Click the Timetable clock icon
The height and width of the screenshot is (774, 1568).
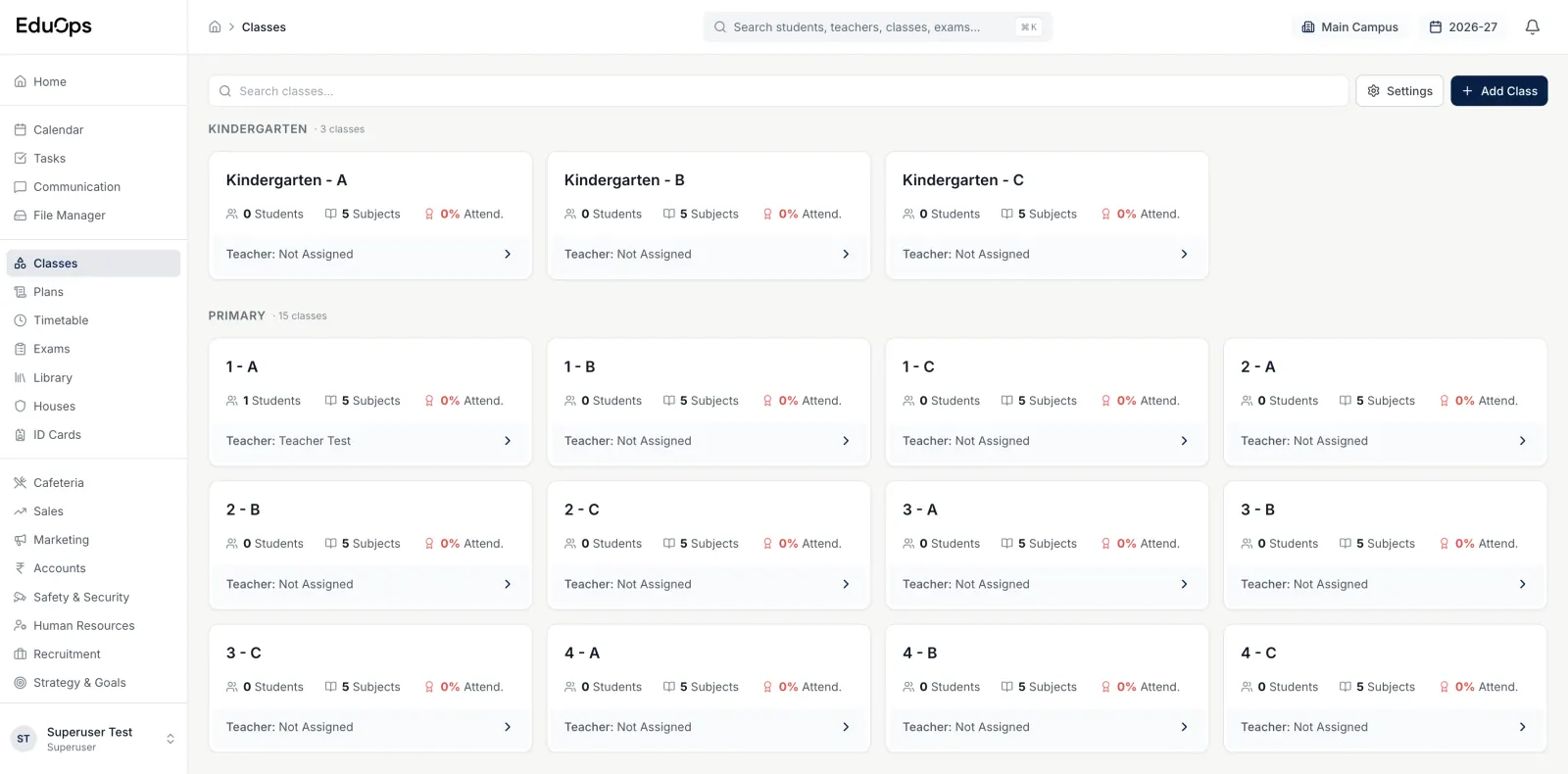(x=20, y=319)
